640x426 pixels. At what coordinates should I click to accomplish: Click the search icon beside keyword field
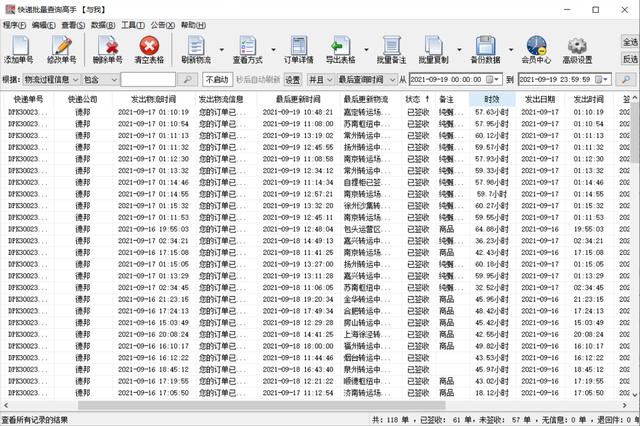pyautogui.click(x=188, y=79)
